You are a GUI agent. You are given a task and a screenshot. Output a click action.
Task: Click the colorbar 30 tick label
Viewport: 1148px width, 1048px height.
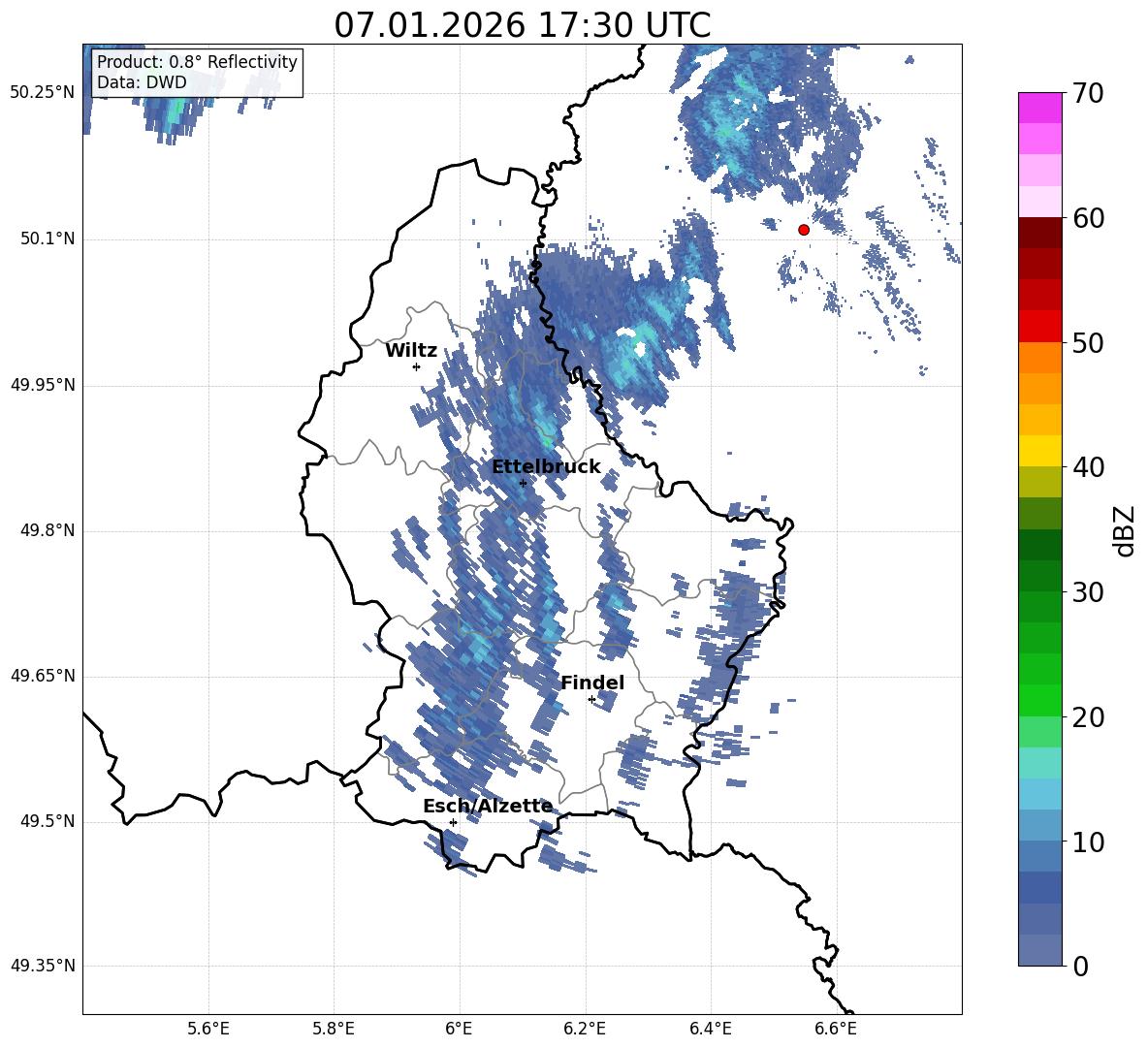[x=1088, y=592]
